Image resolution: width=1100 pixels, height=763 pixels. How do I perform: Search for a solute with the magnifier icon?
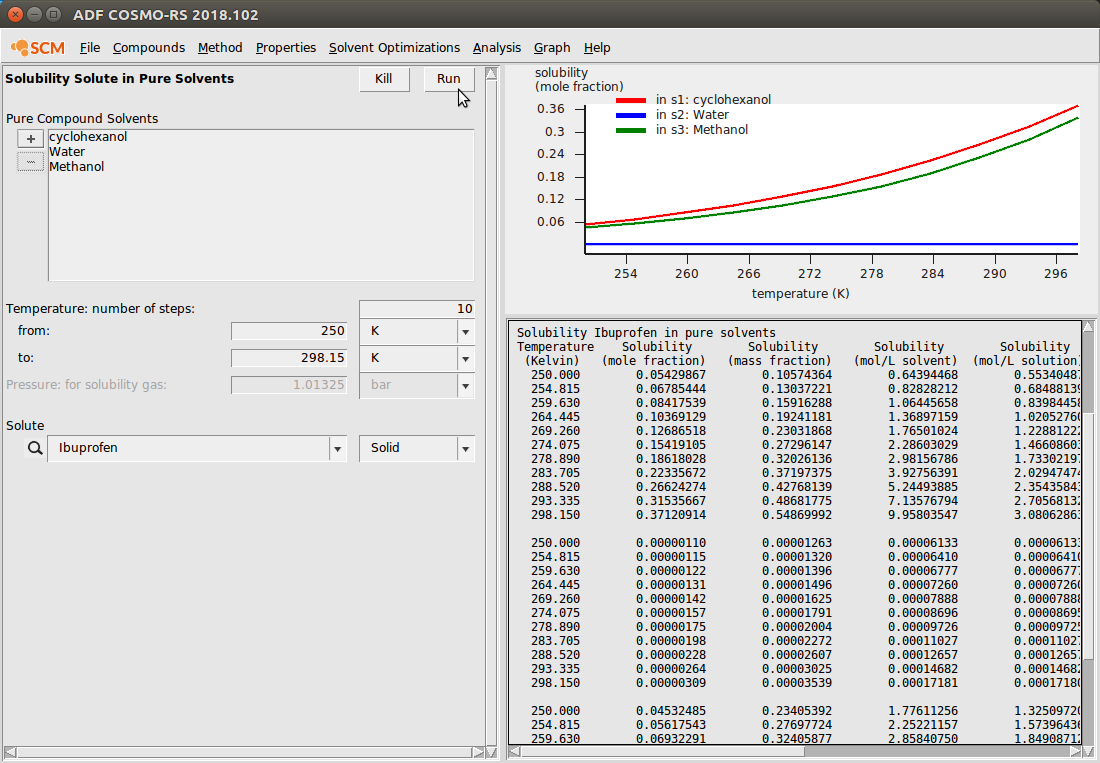[34, 448]
